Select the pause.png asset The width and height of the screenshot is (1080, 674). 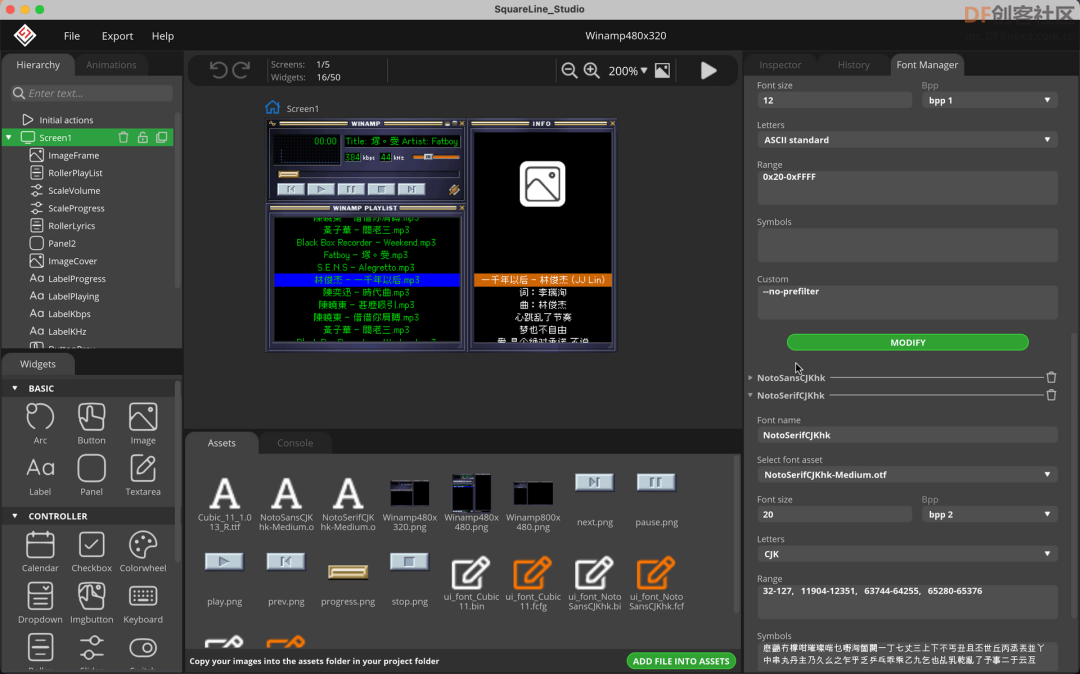656,499
